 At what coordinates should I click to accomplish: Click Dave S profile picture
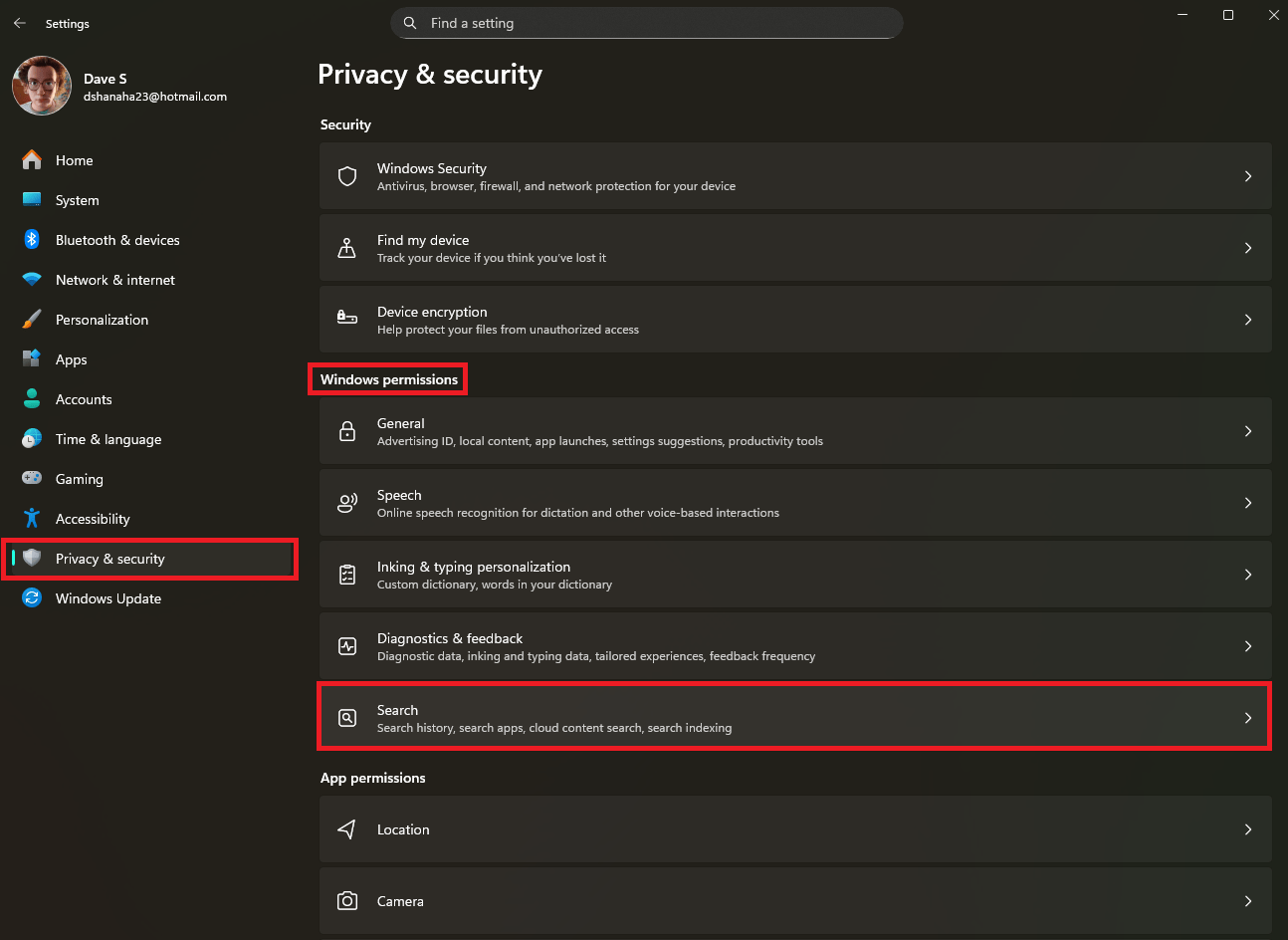click(x=42, y=86)
